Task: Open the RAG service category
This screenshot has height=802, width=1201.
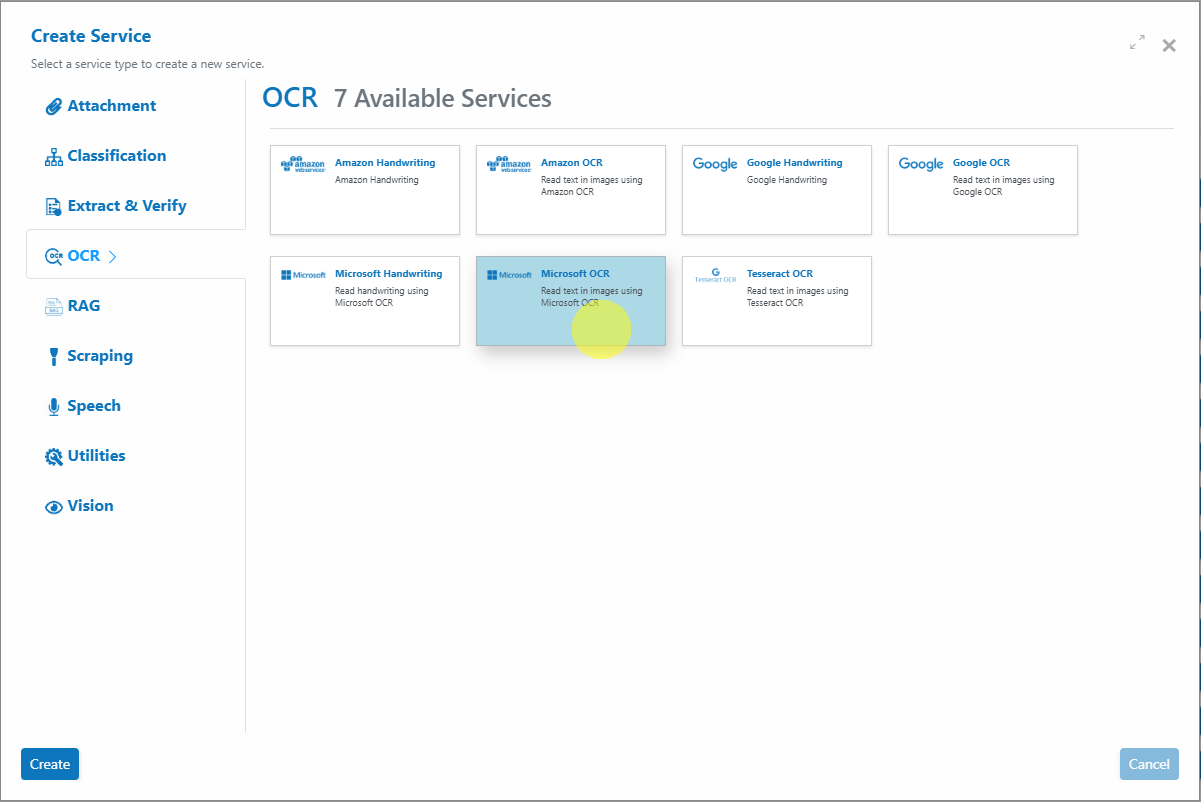Action: [x=84, y=306]
